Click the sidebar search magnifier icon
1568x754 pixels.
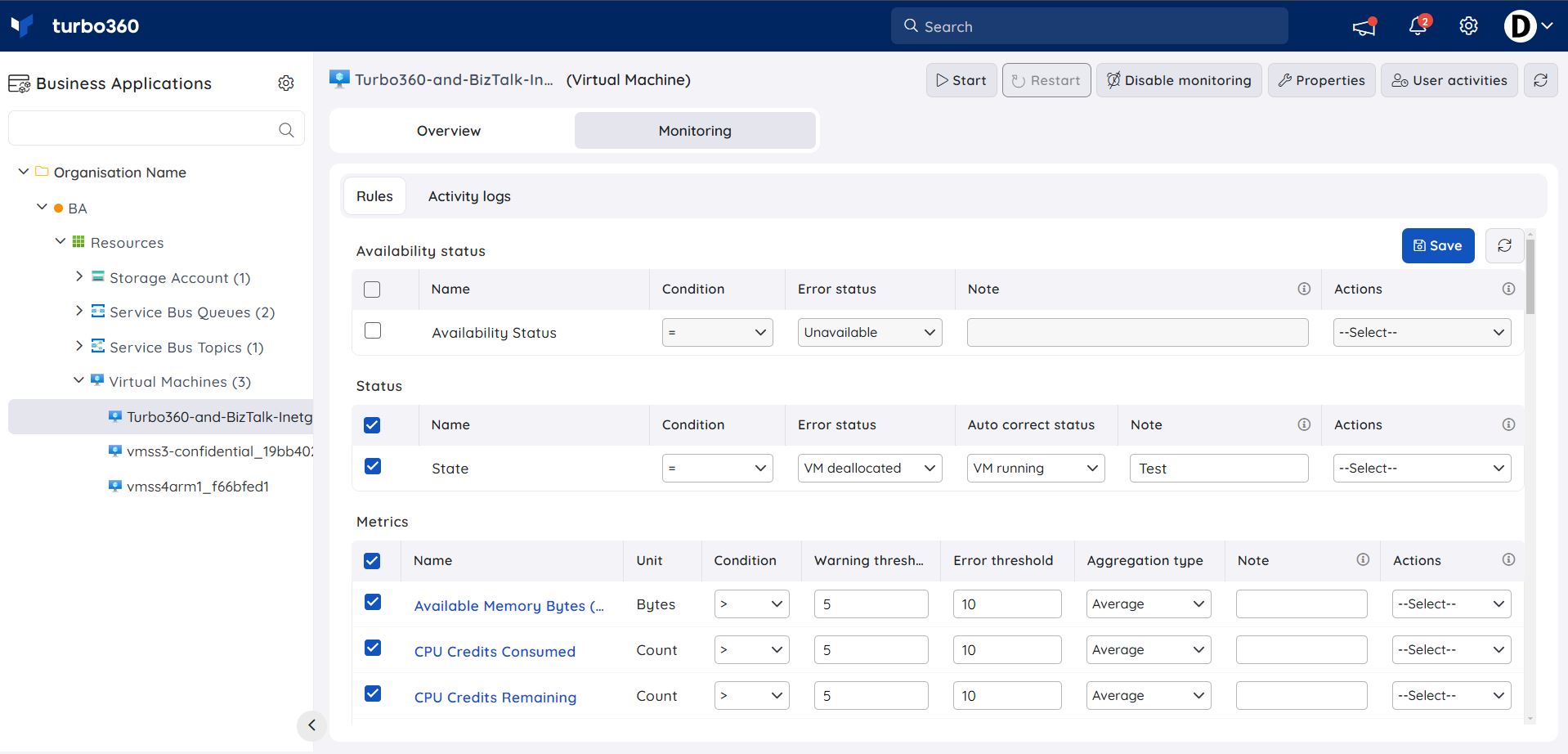click(x=286, y=130)
